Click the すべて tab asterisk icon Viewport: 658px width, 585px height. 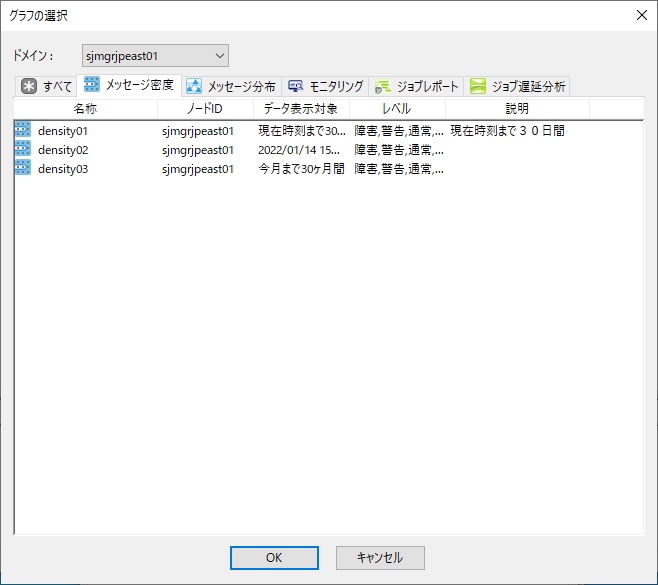pos(29,86)
